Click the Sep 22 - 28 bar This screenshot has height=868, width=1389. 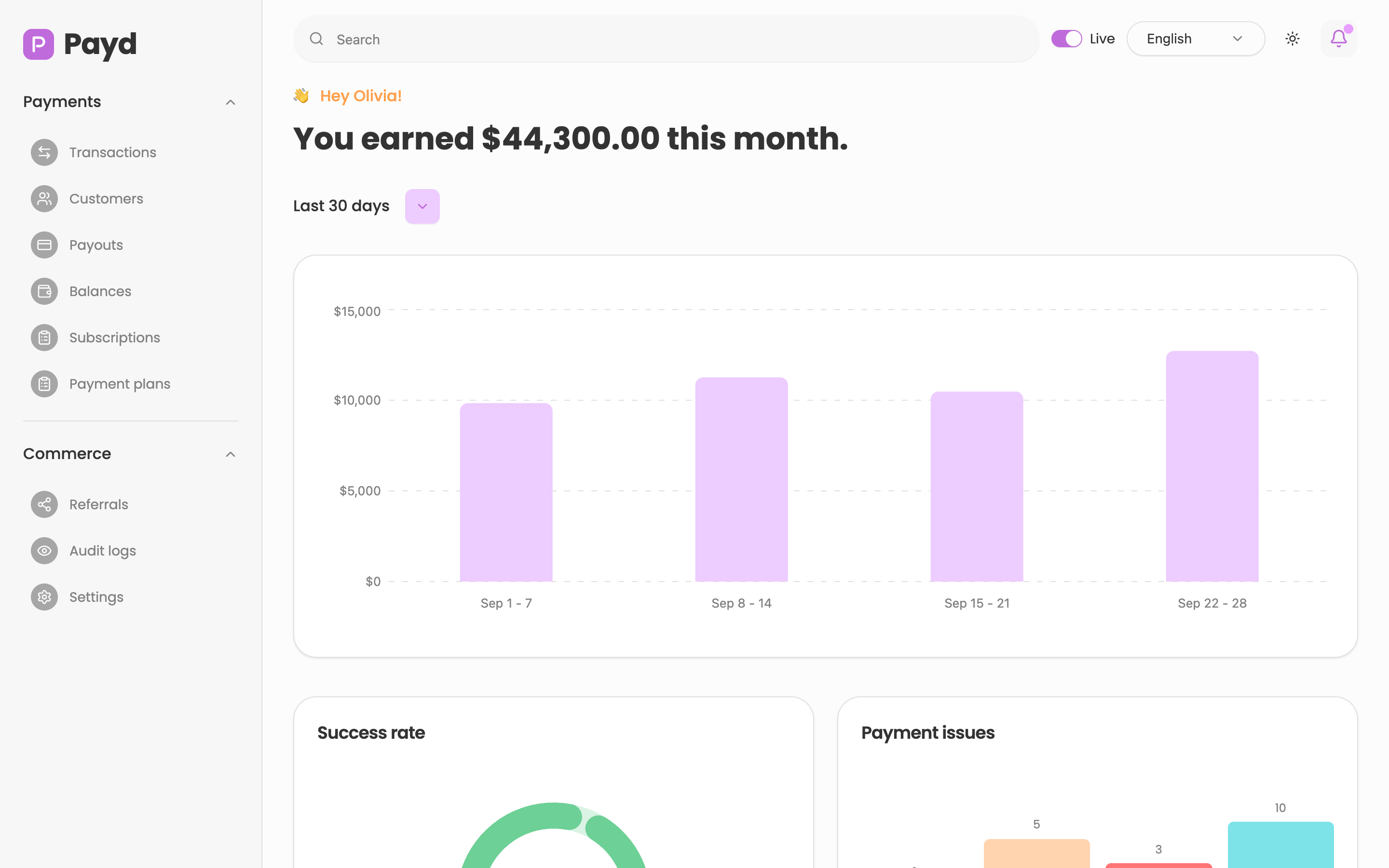tap(1212, 466)
